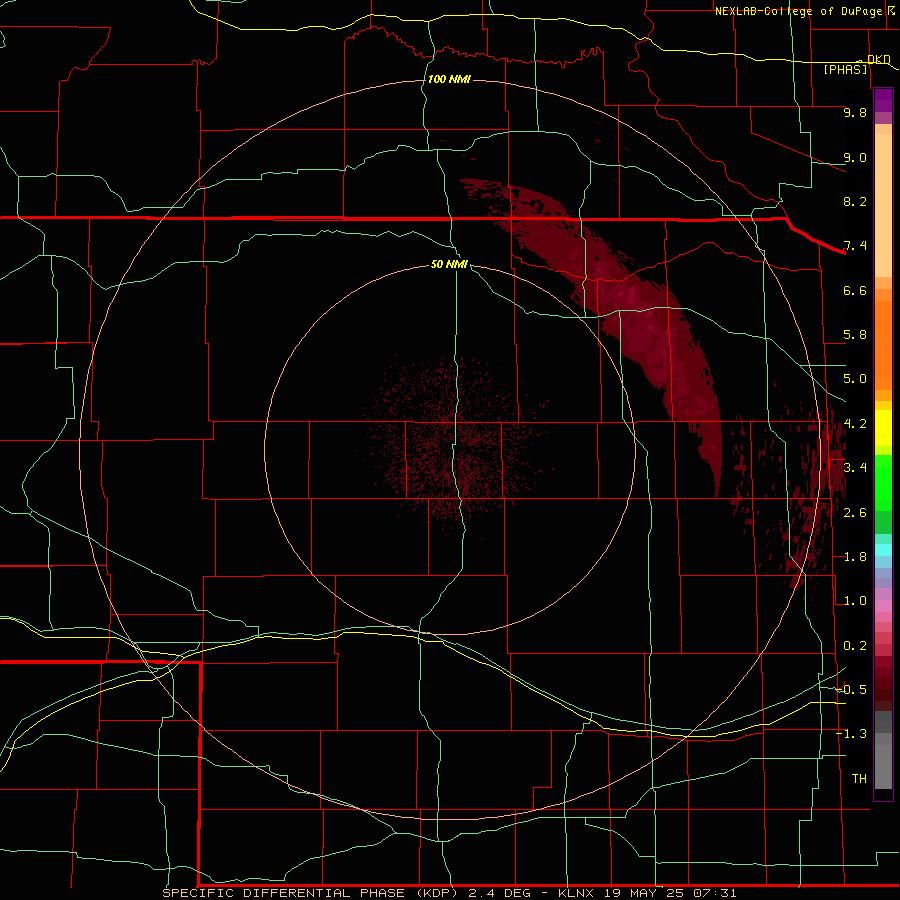This screenshot has width=900, height=900.
Task: Pick the cyan segment of the color bar
Action: click(883, 550)
